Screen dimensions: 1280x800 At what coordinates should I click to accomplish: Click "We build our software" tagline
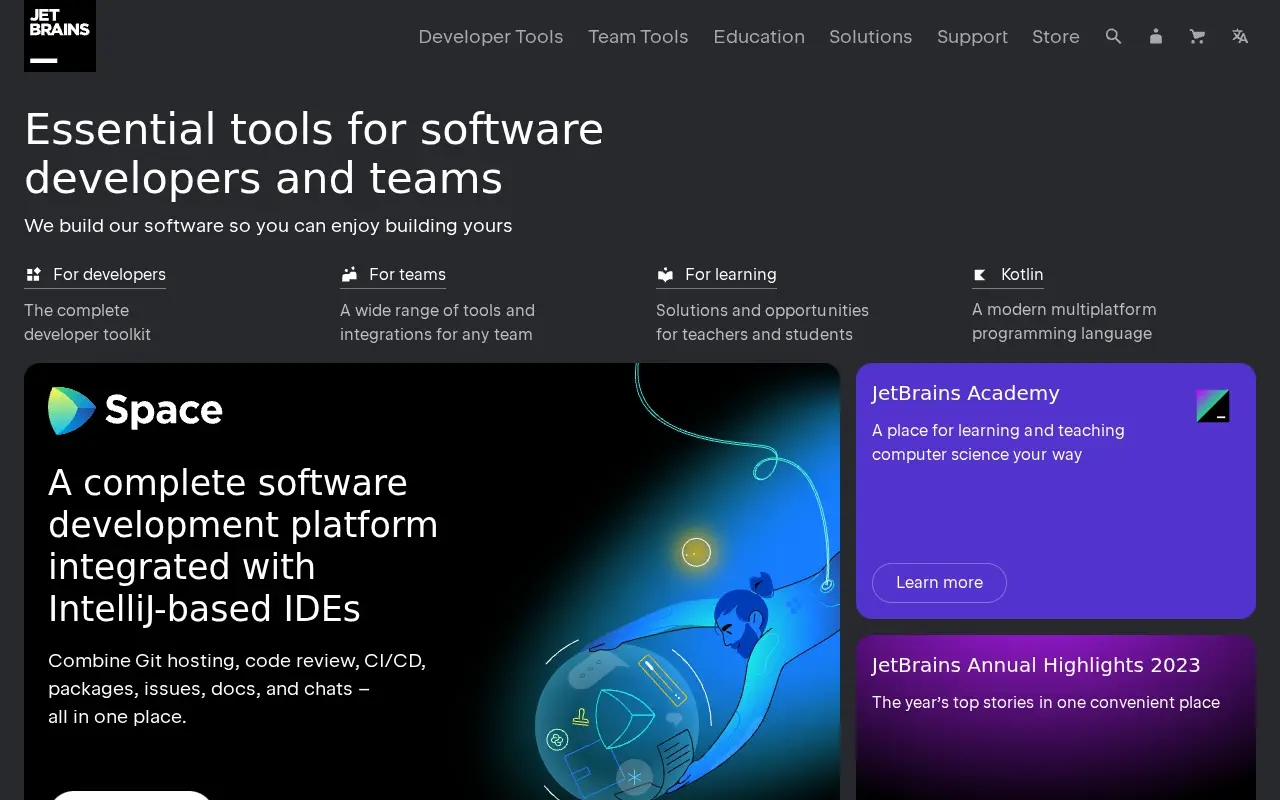(268, 226)
